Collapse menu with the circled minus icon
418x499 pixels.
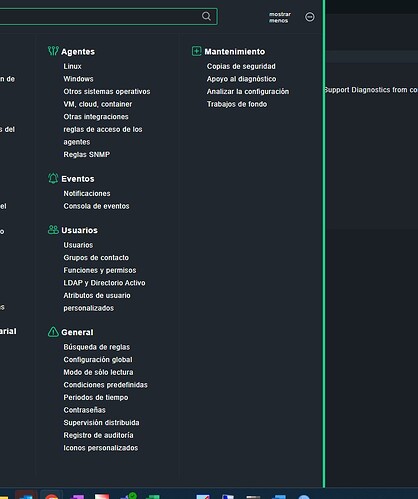(x=310, y=17)
